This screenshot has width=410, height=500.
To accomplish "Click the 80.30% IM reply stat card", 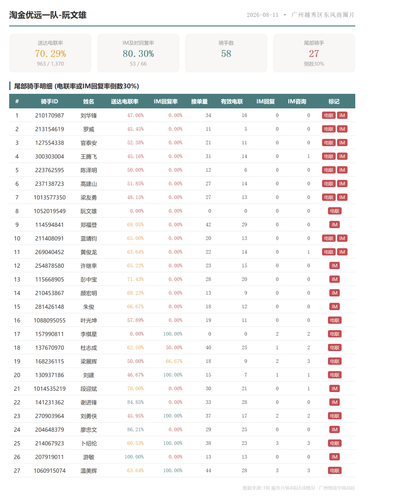I will pos(138,53).
